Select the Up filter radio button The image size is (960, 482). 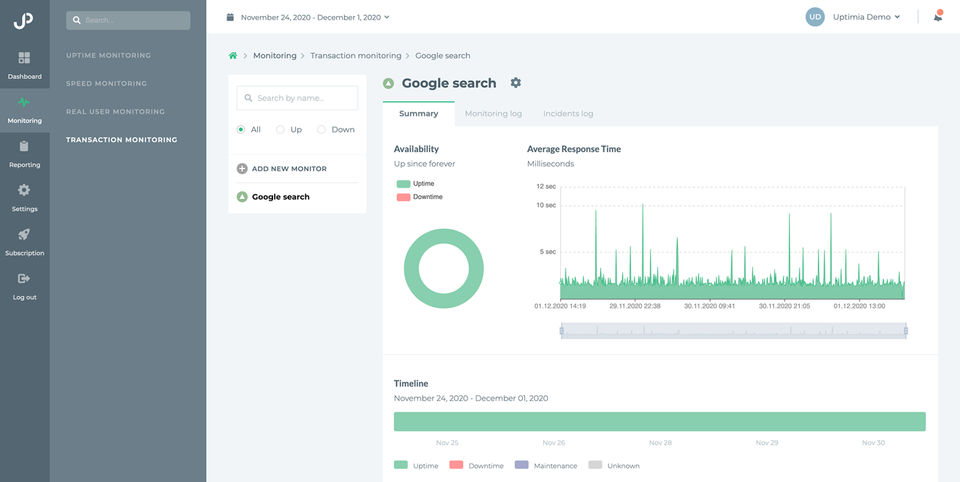pos(281,130)
